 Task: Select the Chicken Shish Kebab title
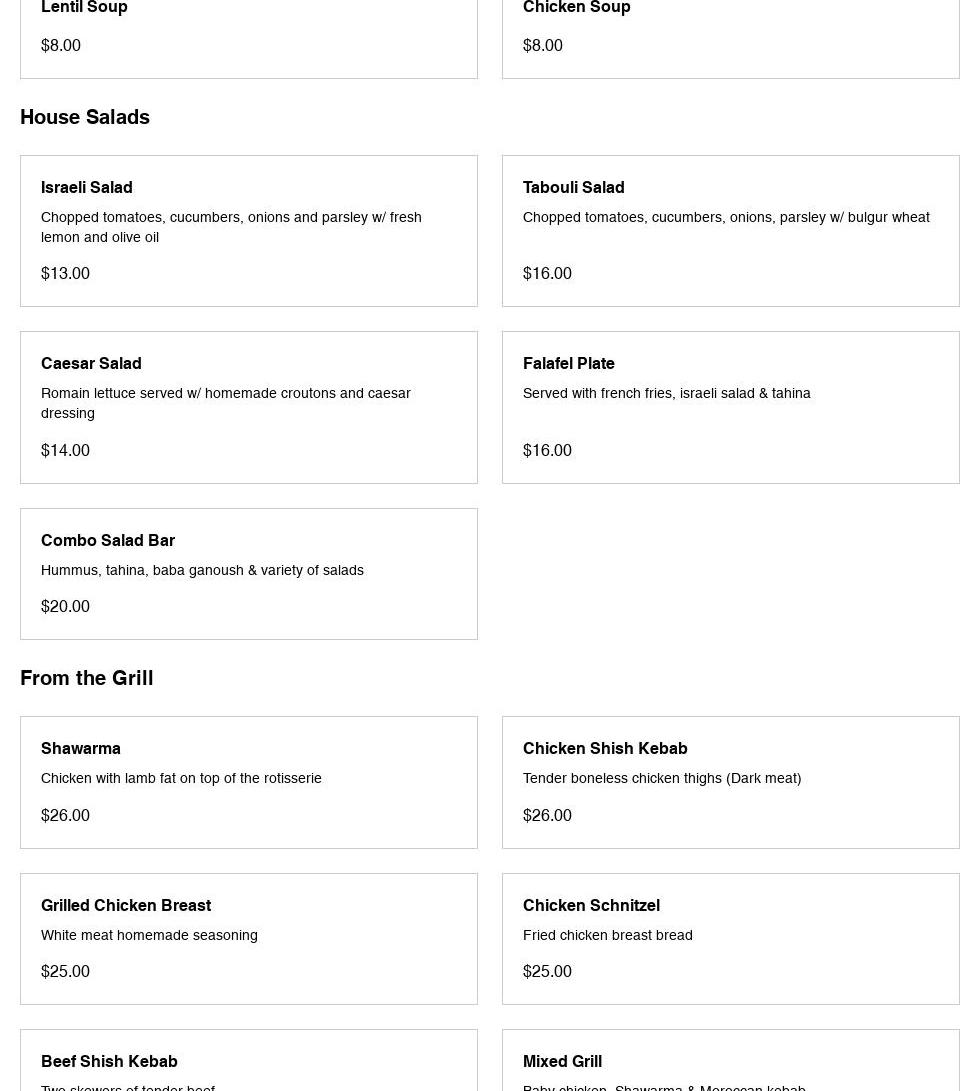tap(605, 748)
